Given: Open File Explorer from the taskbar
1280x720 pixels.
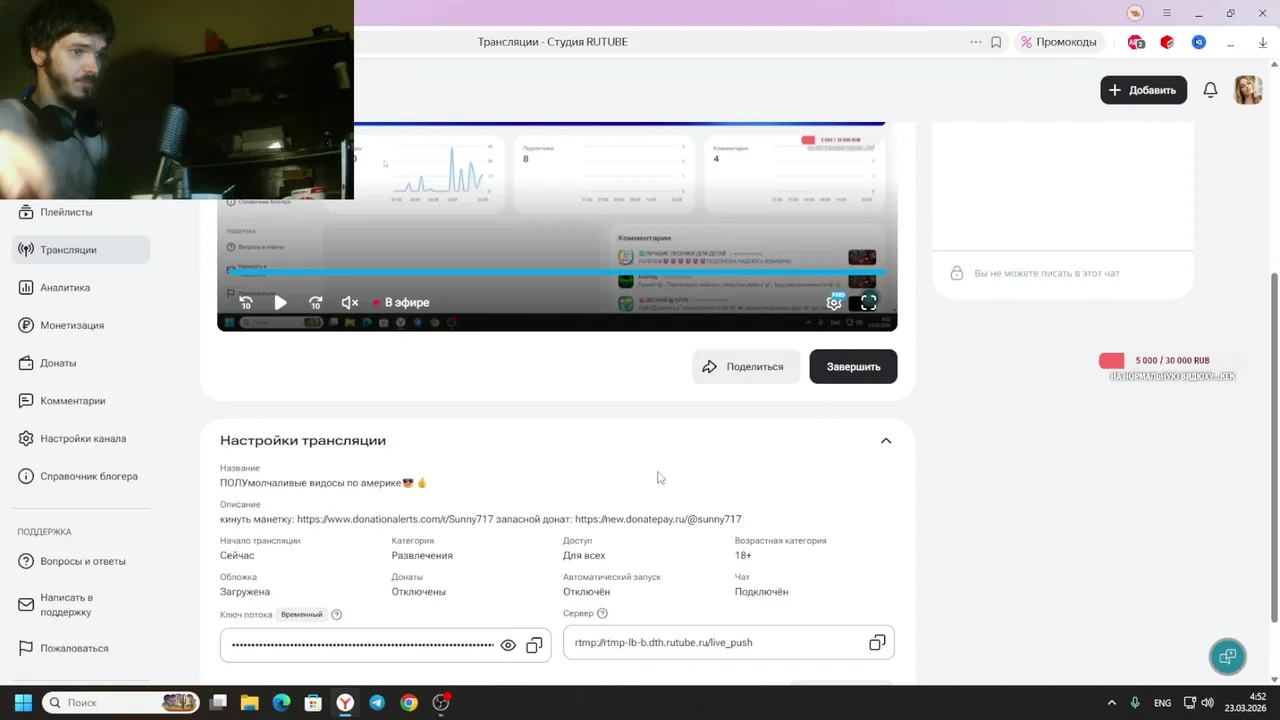Looking at the screenshot, I should [x=250, y=703].
